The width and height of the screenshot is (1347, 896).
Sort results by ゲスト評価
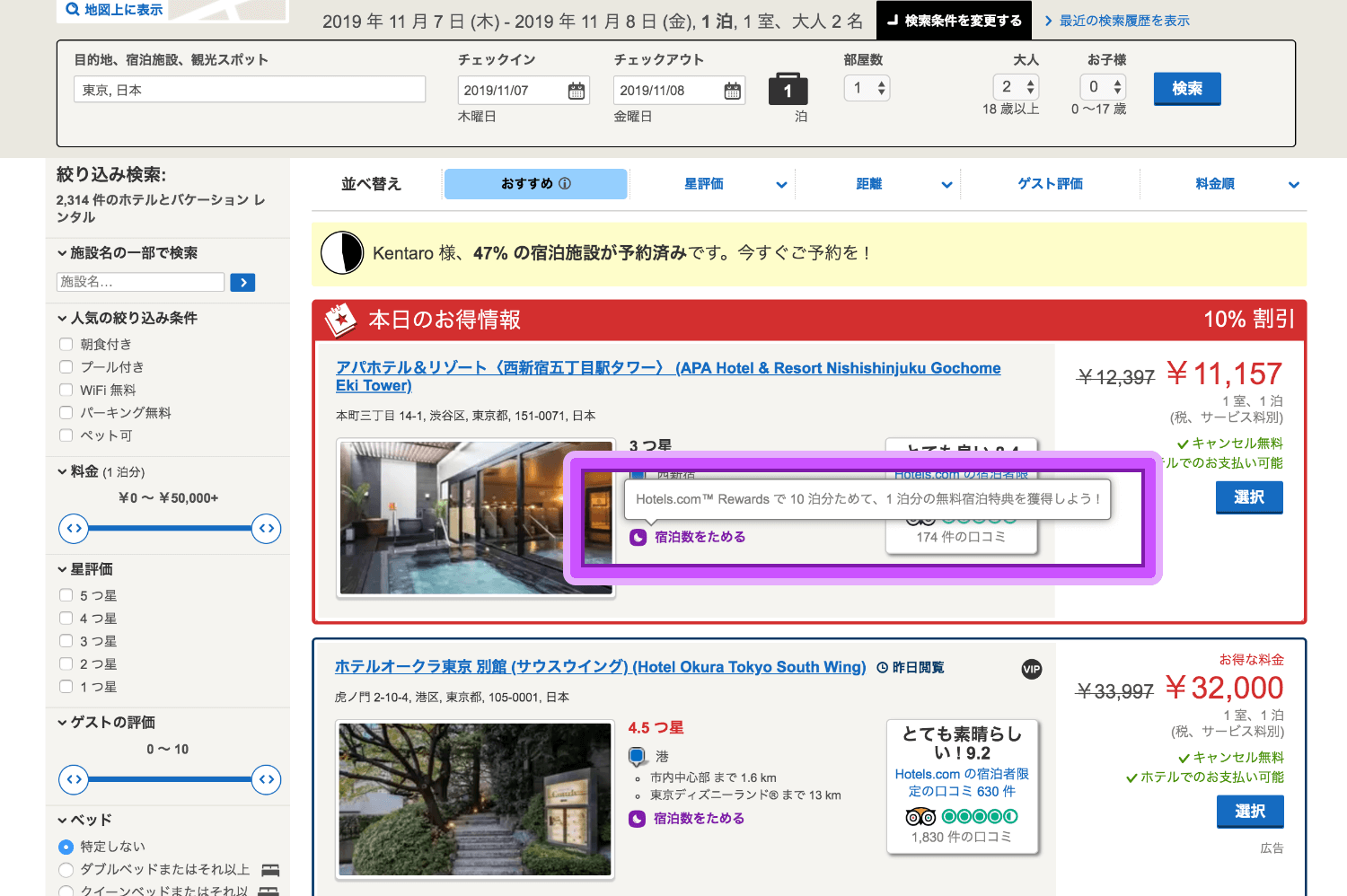click(x=1050, y=184)
